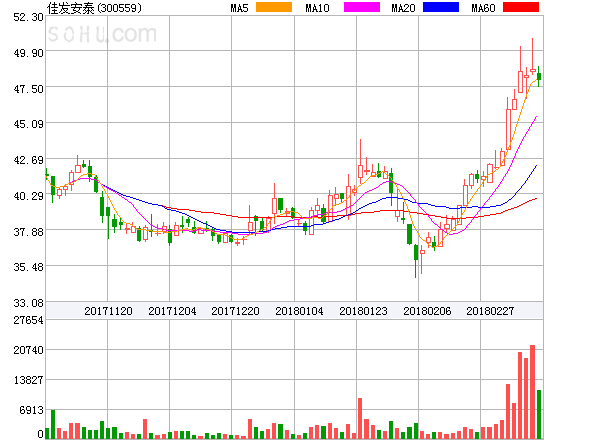Click the 20740 volume axis label
This screenshot has height=440, width=600.
(x=28, y=350)
